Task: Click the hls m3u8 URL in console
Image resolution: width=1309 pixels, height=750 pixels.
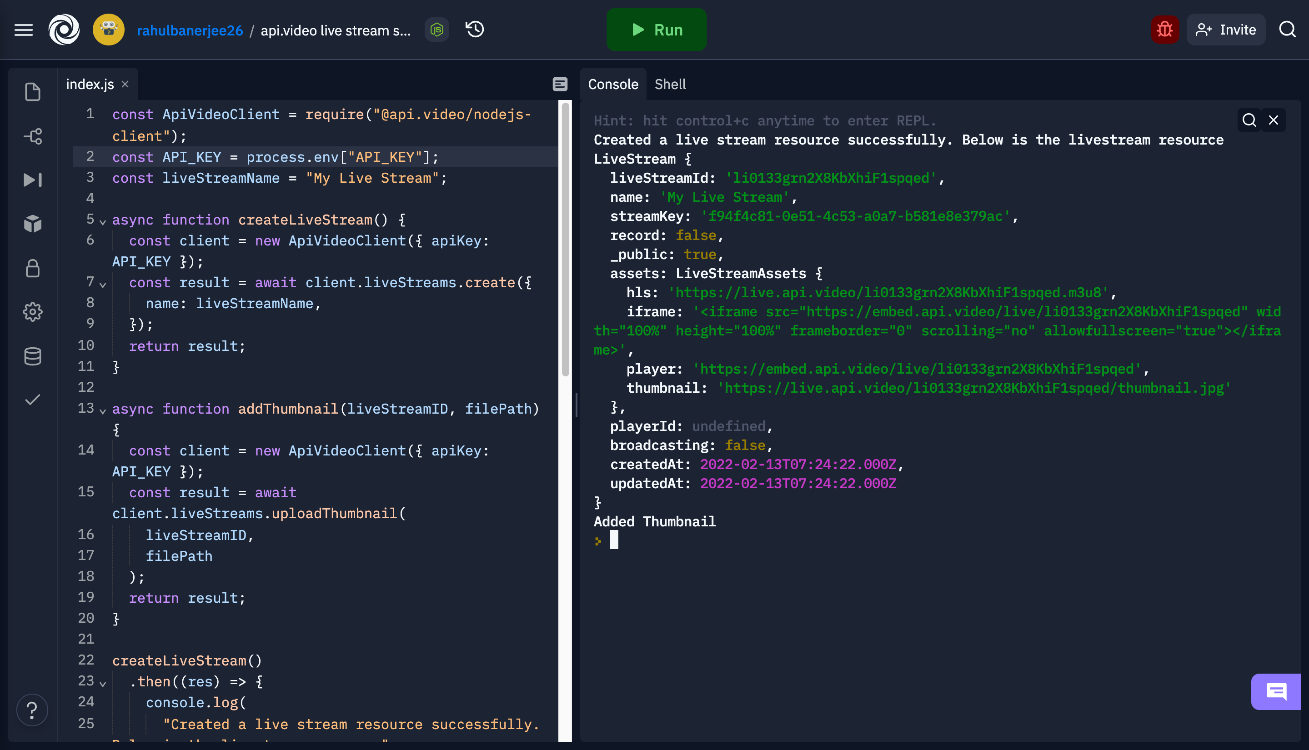Action: coord(890,292)
